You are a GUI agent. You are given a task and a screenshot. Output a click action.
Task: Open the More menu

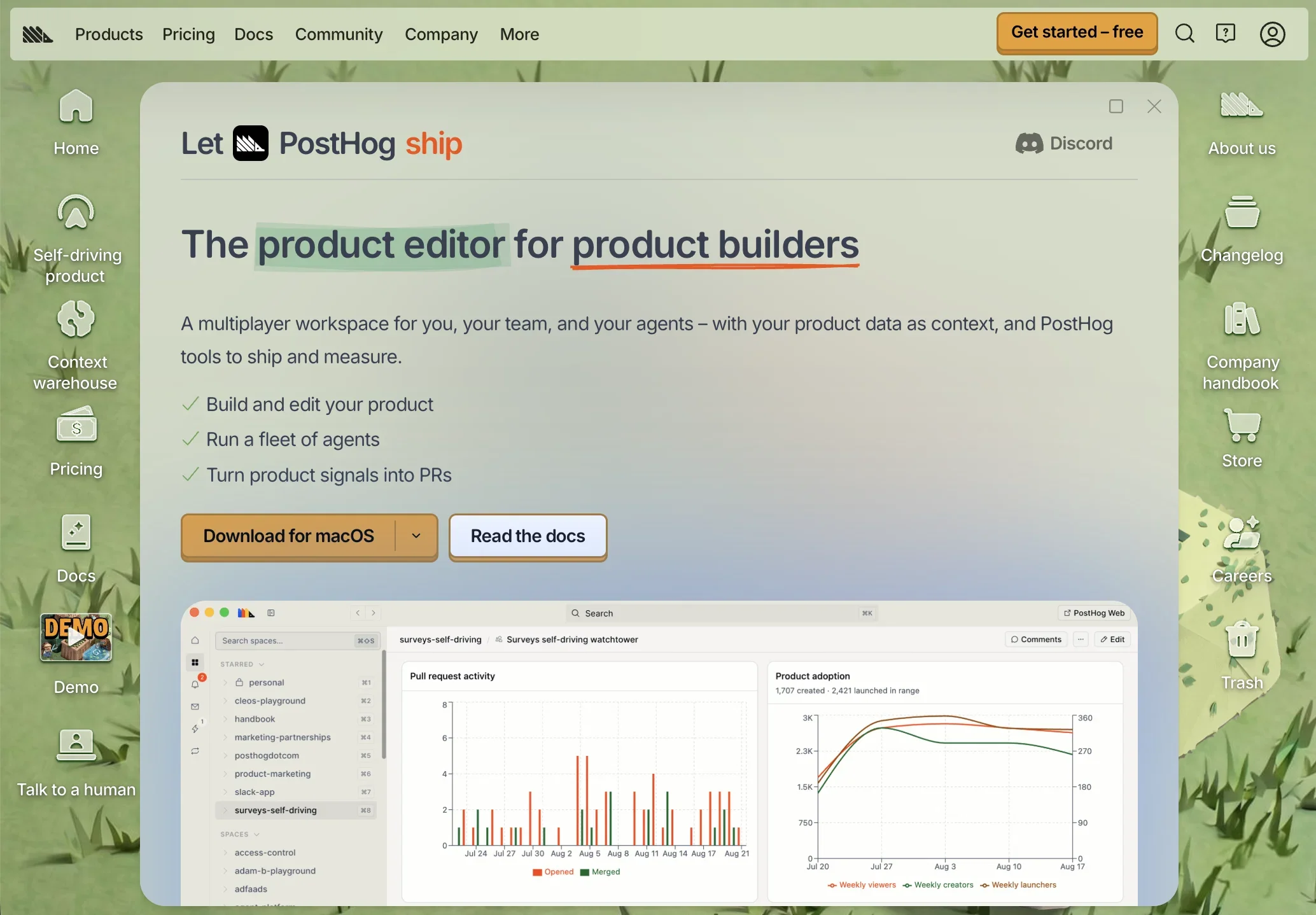click(x=519, y=34)
